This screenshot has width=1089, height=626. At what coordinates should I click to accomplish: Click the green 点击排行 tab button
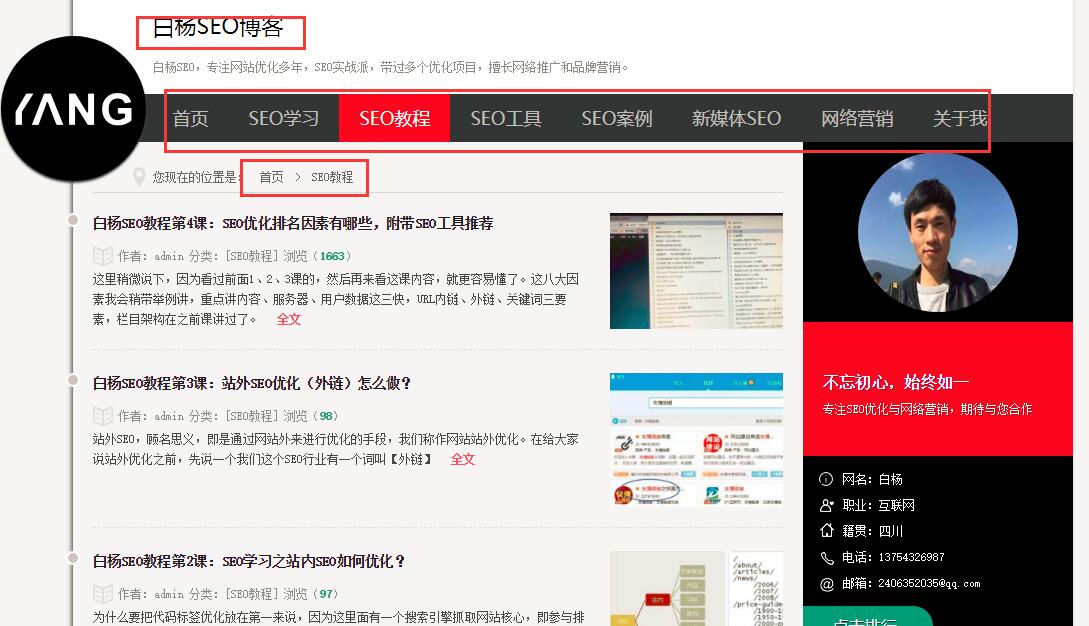(867, 617)
